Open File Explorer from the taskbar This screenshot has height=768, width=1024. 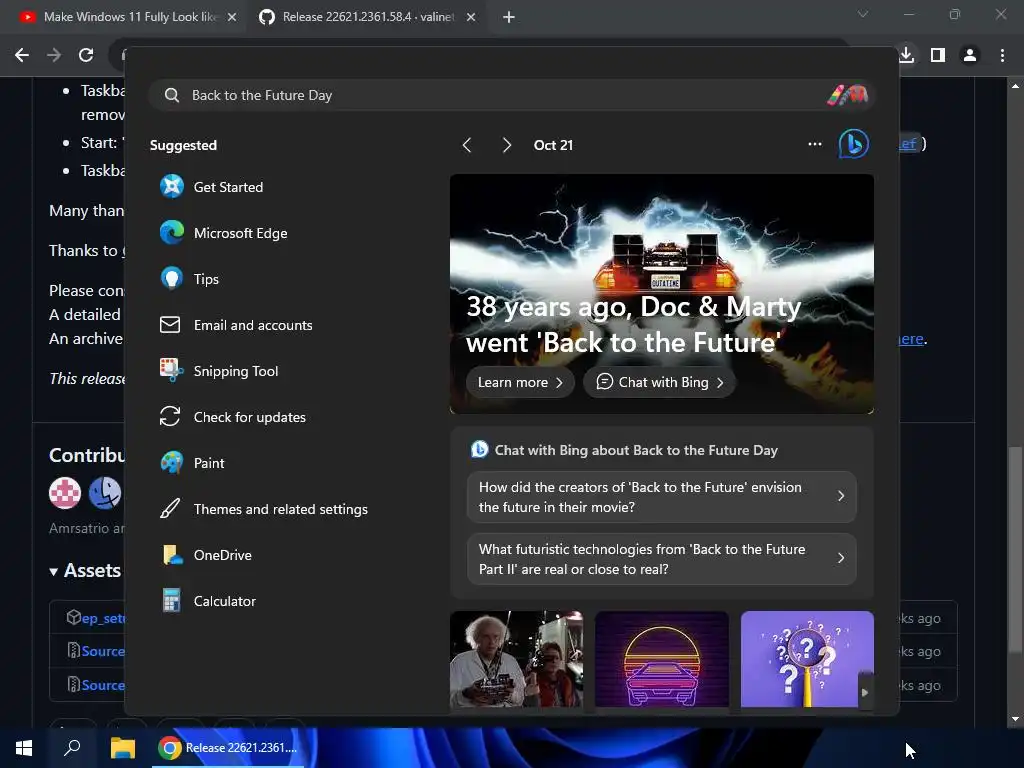[x=122, y=748]
